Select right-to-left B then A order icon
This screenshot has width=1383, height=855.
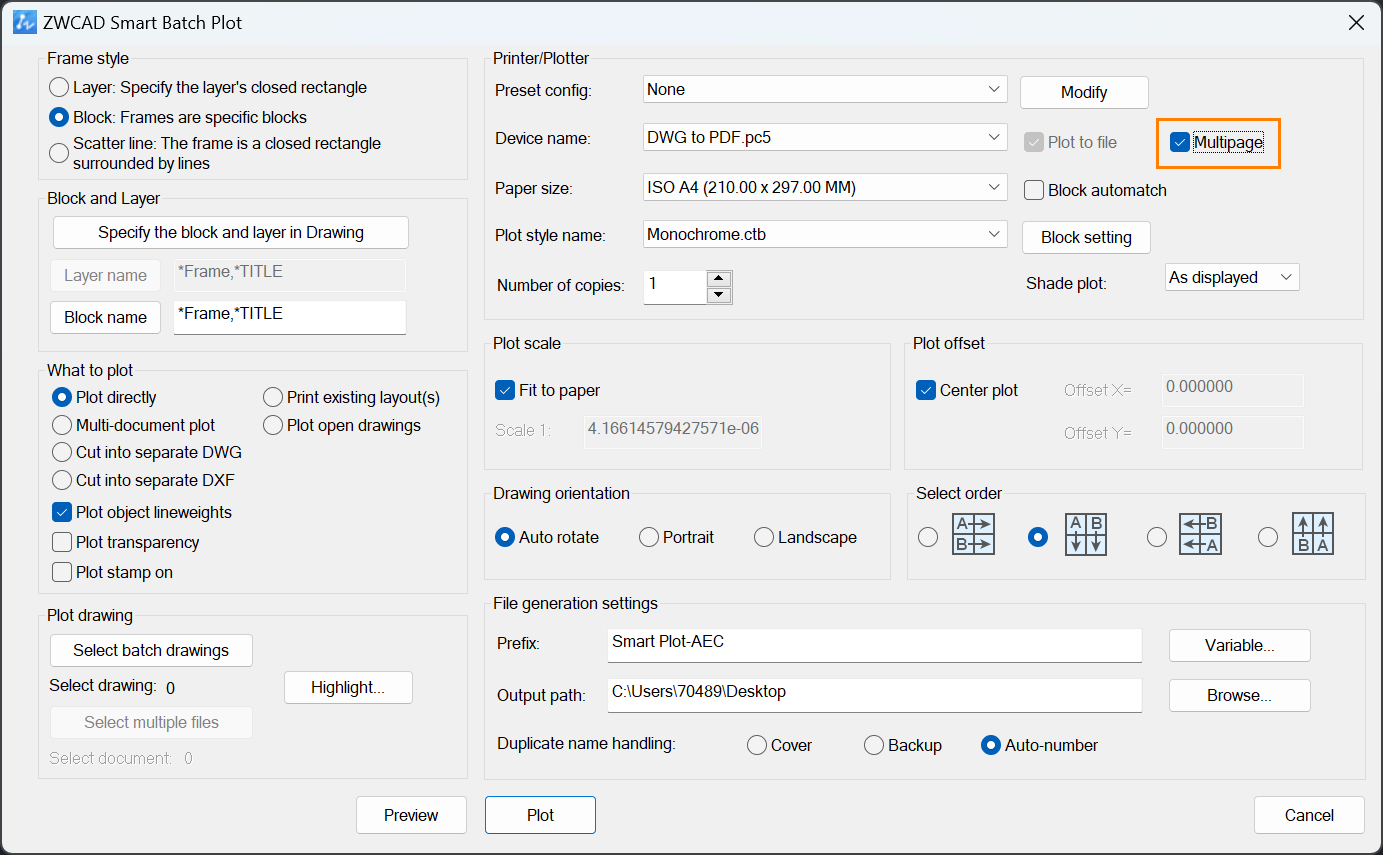(x=1201, y=535)
